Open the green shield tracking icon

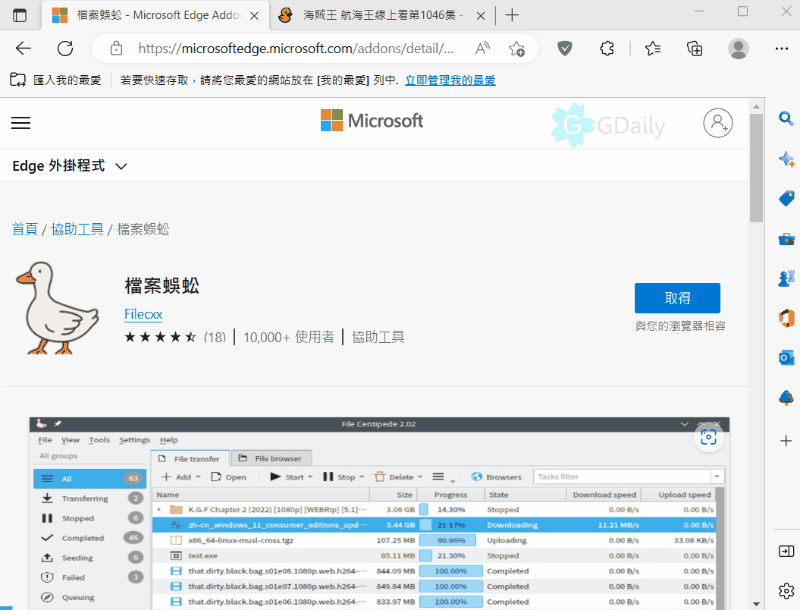(564, 48)
